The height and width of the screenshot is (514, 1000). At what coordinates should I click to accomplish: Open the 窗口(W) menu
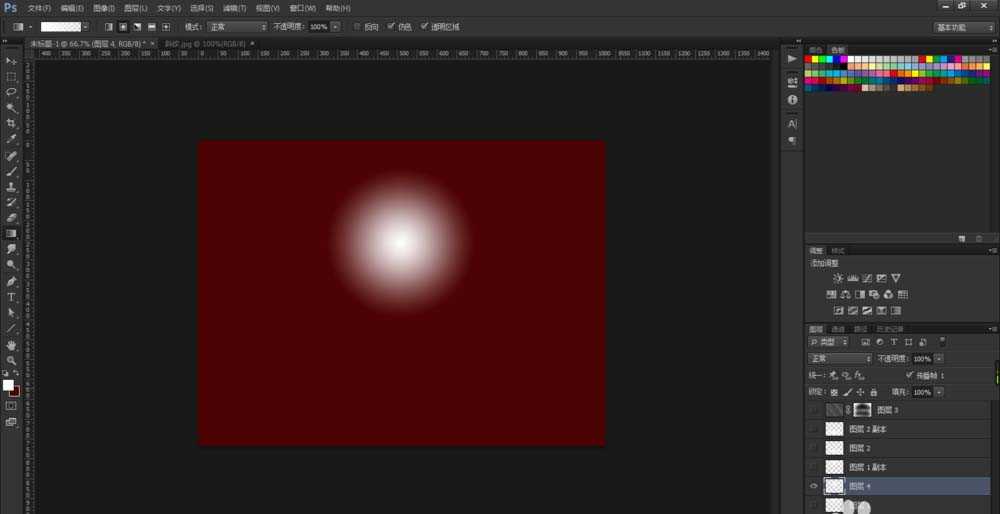tap(302, 8)
